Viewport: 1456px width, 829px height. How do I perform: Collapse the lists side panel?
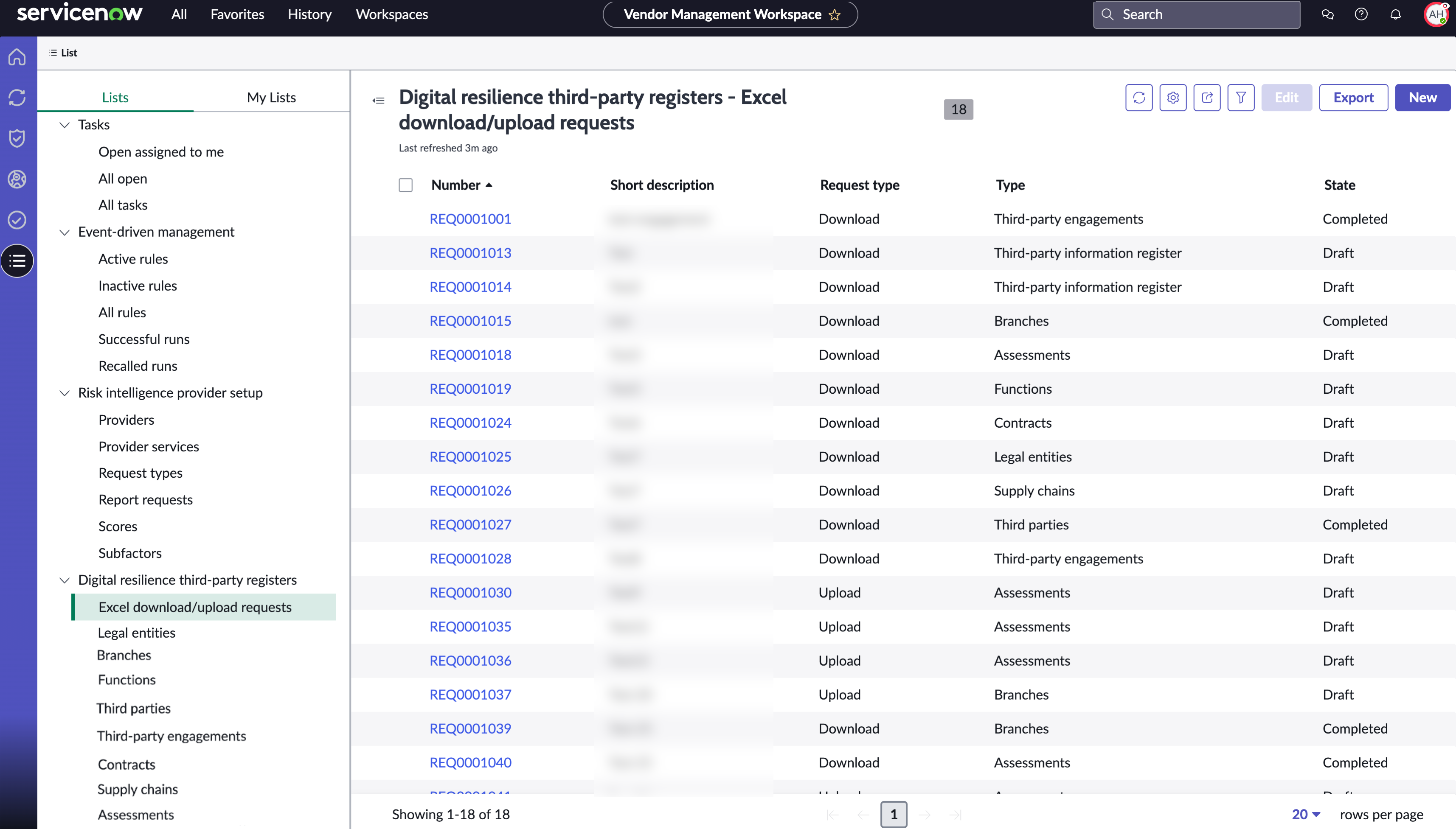tap(378, 100)
